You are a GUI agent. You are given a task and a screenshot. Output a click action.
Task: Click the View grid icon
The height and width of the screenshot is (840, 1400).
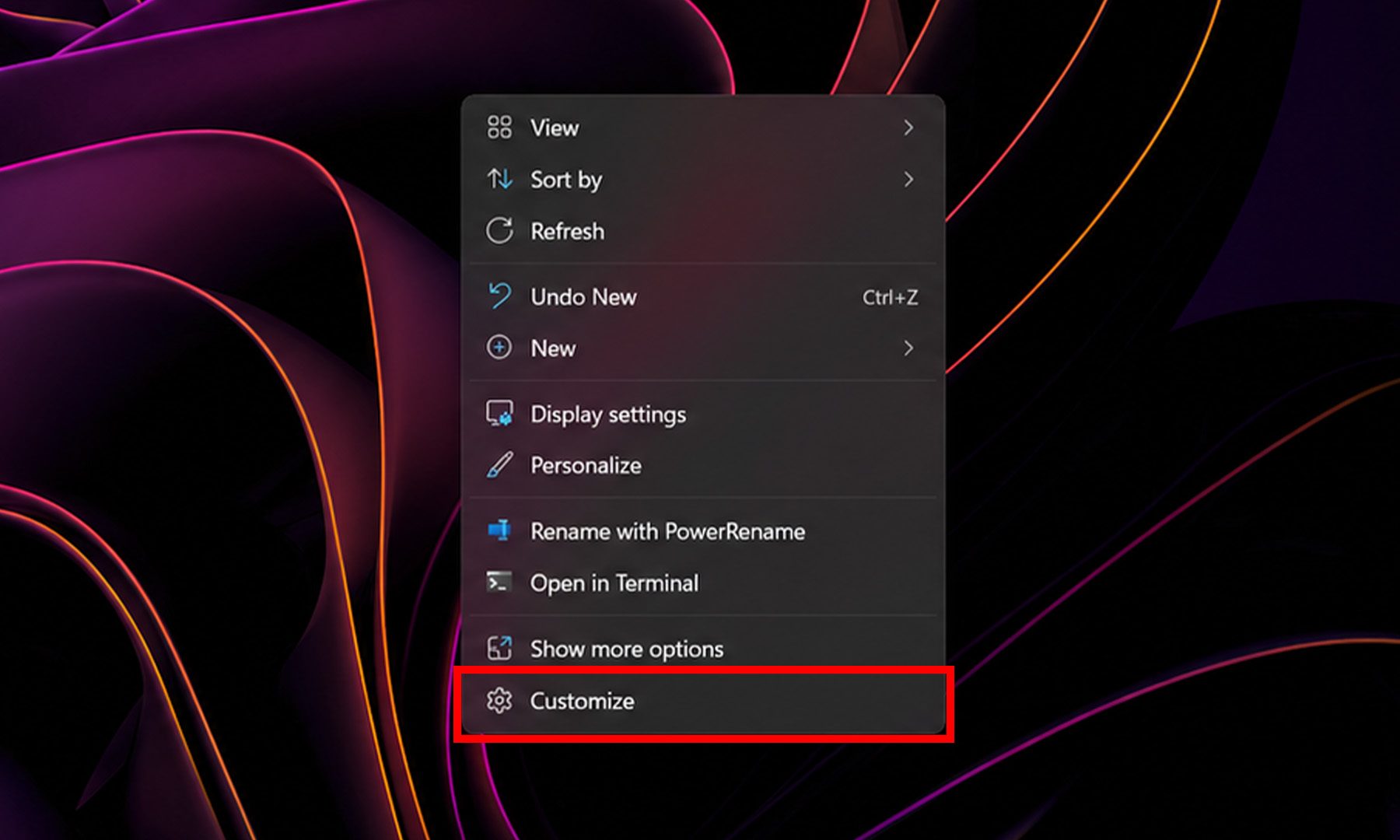pyautogui.click(x=499, y=128)
